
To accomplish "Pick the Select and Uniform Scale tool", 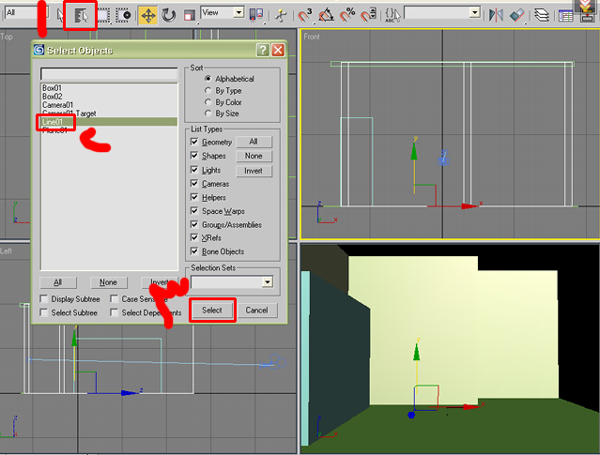I will coord(189,15).
